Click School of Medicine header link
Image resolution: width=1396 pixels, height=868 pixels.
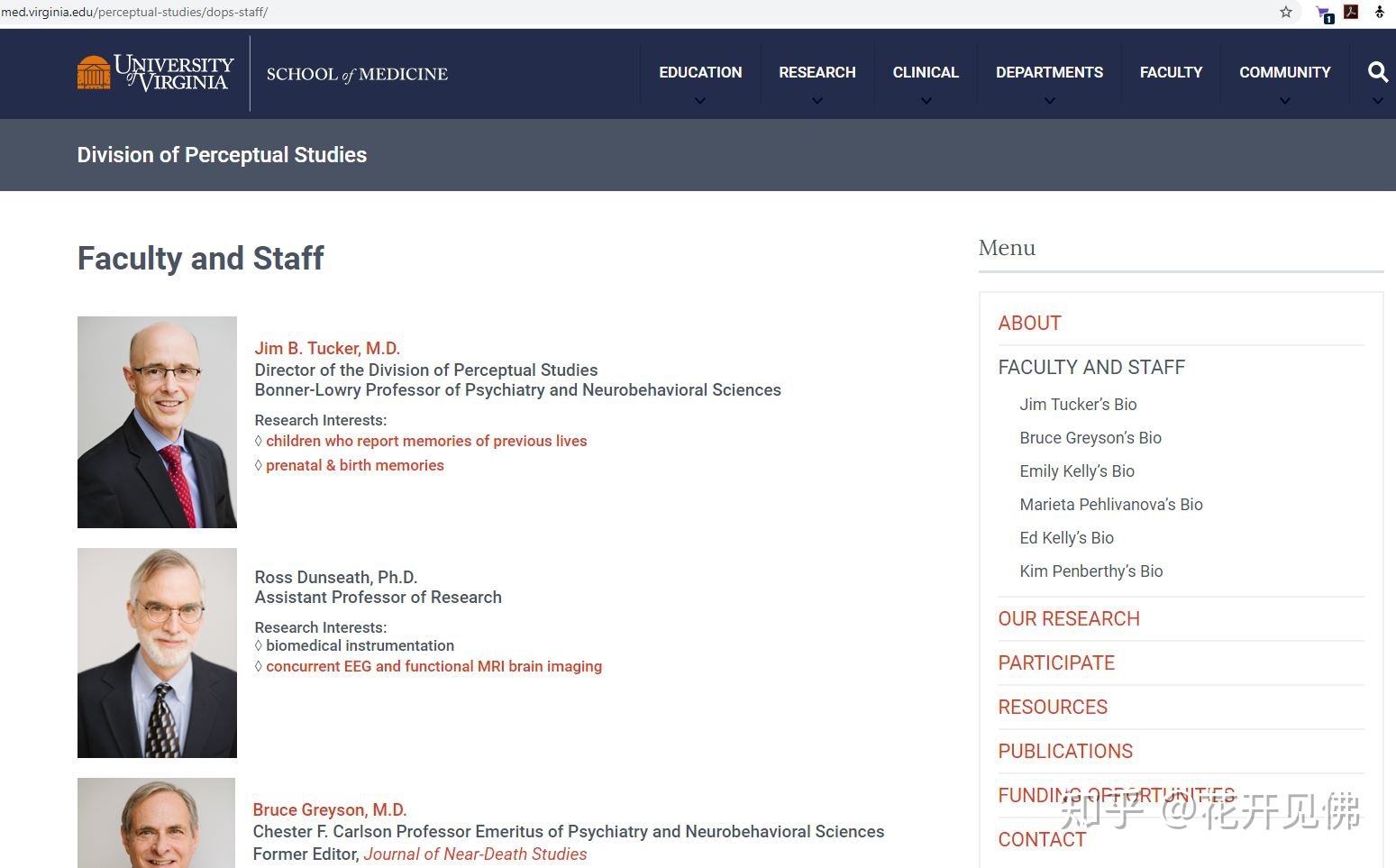[x=357, y=74]
